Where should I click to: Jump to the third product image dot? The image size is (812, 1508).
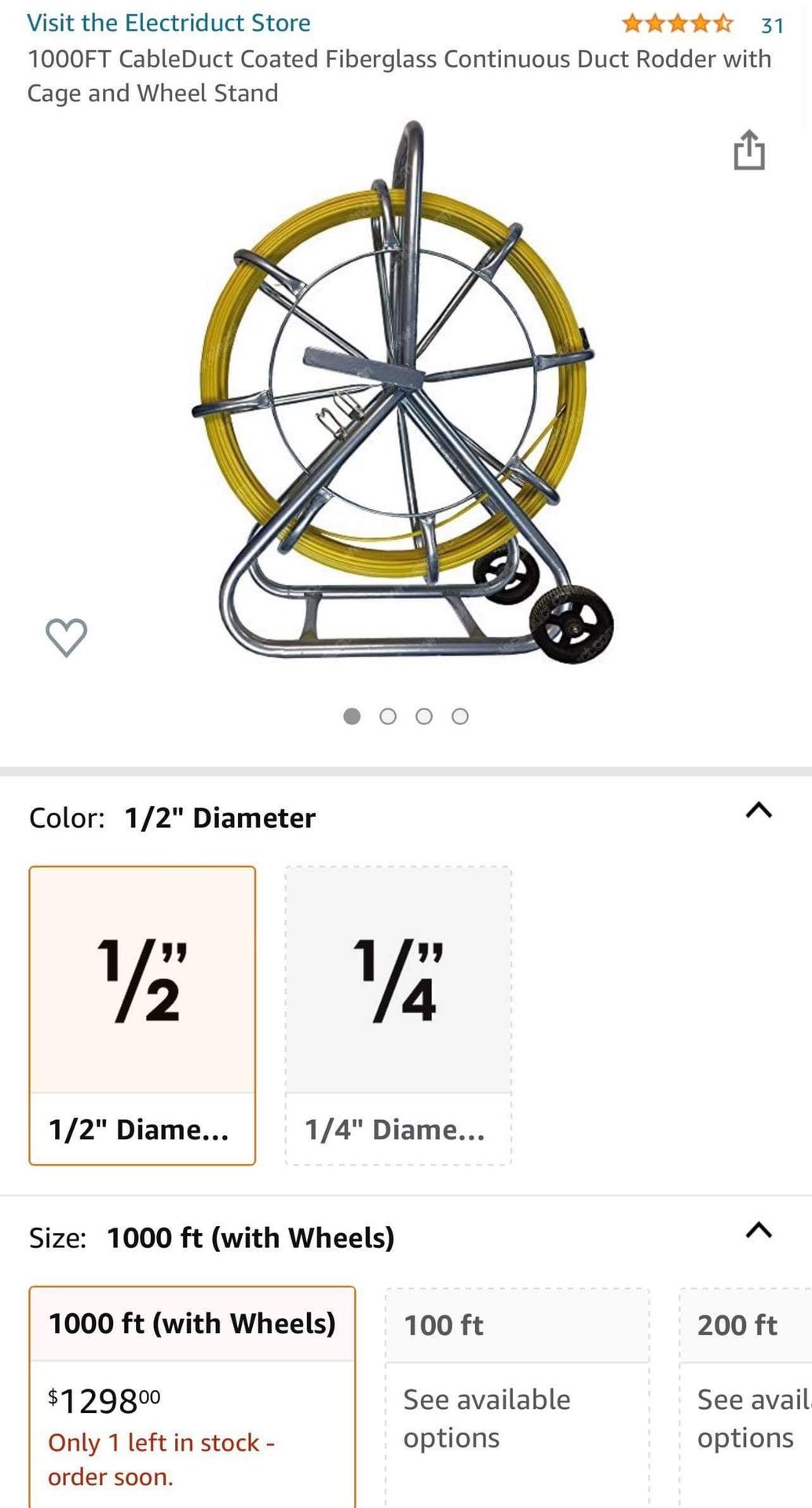[x=424, y=716]
